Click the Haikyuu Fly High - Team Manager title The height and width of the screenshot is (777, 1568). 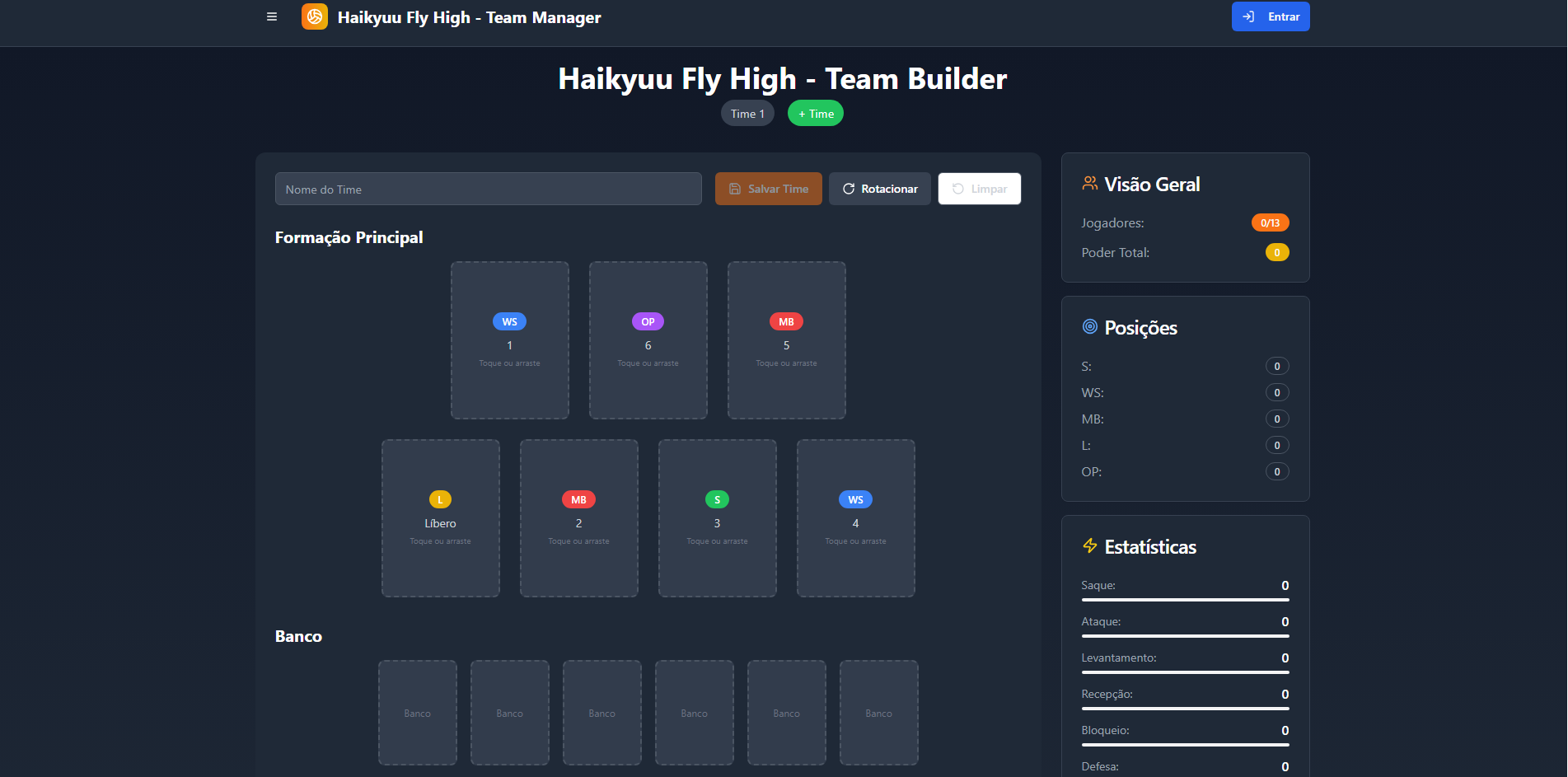pos(470,17)
